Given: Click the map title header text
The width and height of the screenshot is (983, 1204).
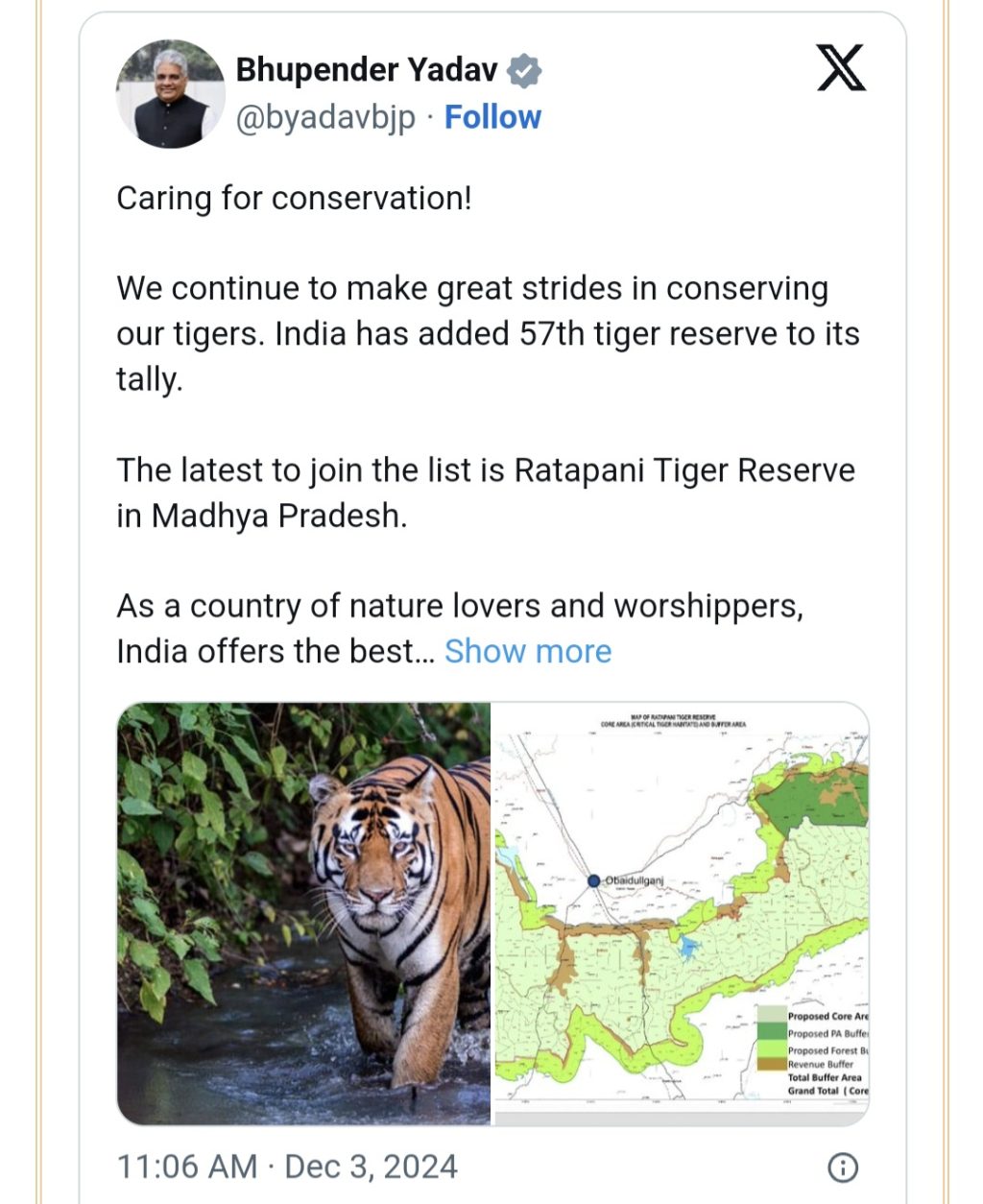Looking at the screenshot, I should point(673,720).
